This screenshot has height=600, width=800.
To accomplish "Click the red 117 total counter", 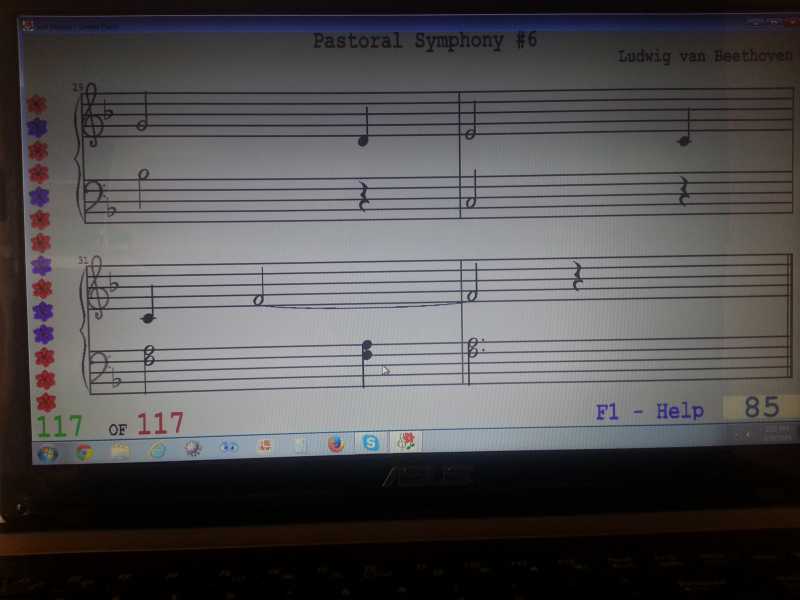I will [x=160, y=423].
